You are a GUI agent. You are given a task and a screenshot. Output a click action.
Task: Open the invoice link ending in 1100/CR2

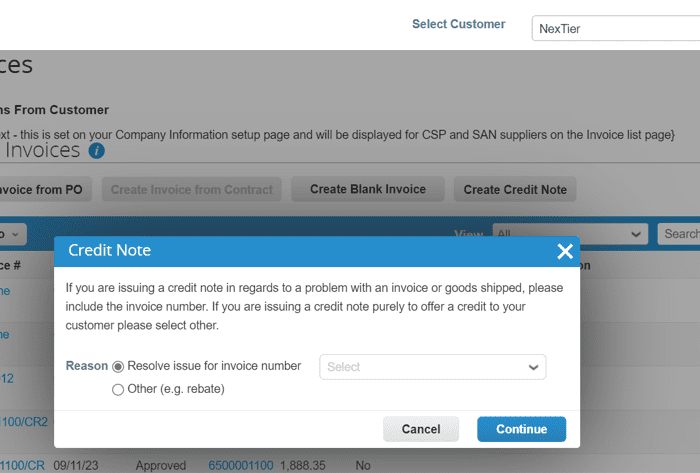[x=22, y=423]
